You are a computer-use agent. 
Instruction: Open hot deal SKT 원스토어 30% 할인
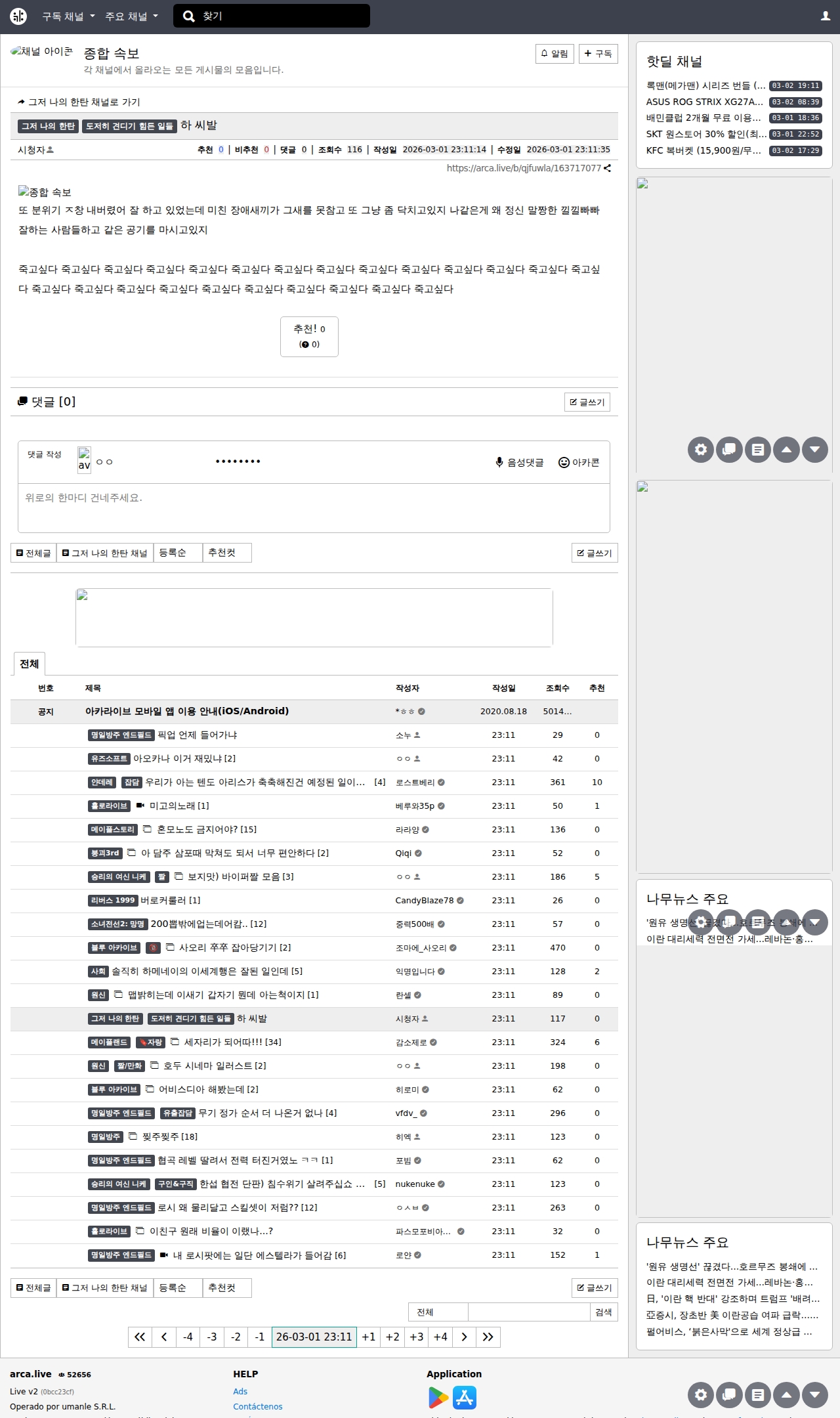click(706, 134)
